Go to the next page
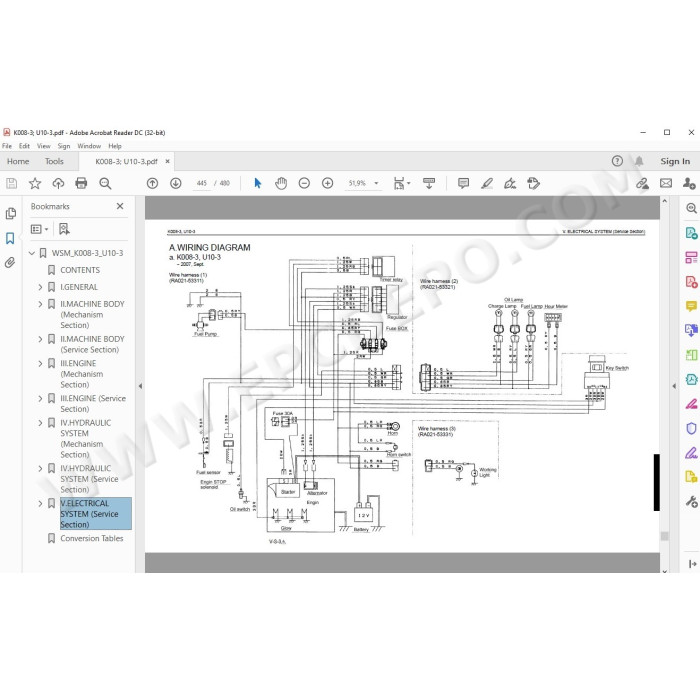 point(176,183)
